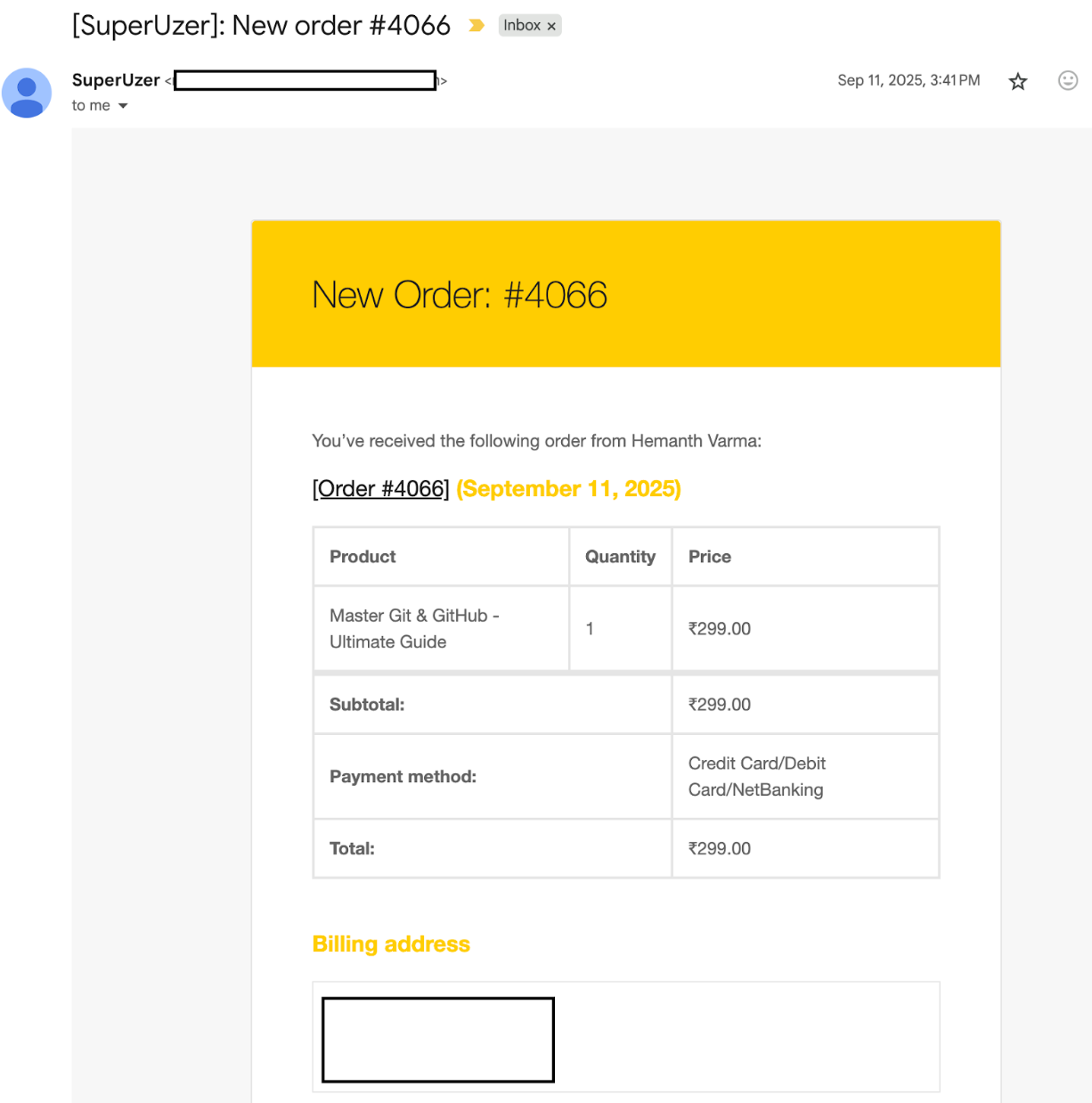Click the Billing address heading
1092x1103 pixels.
391,944
